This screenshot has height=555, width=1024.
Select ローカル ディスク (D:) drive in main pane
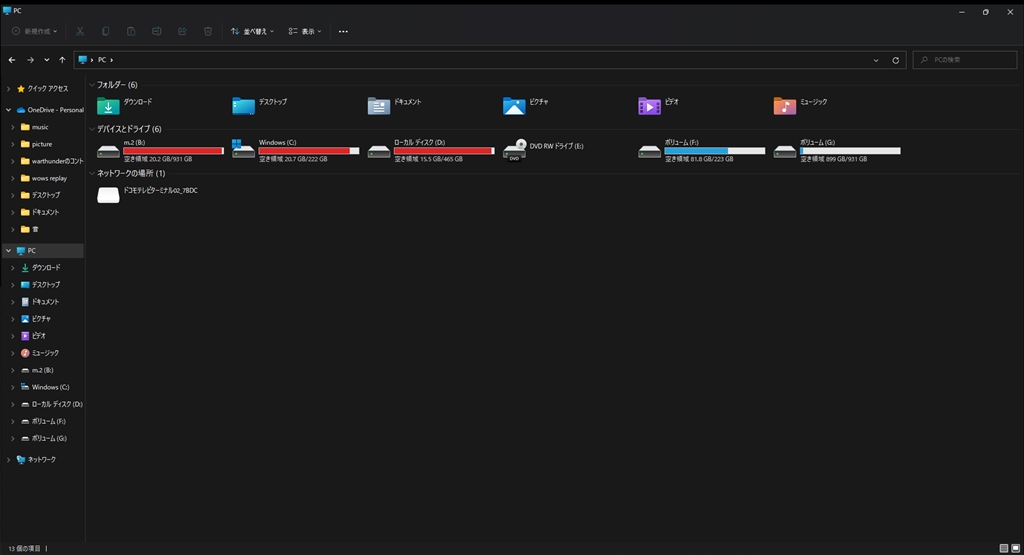[x=430, y=151]
